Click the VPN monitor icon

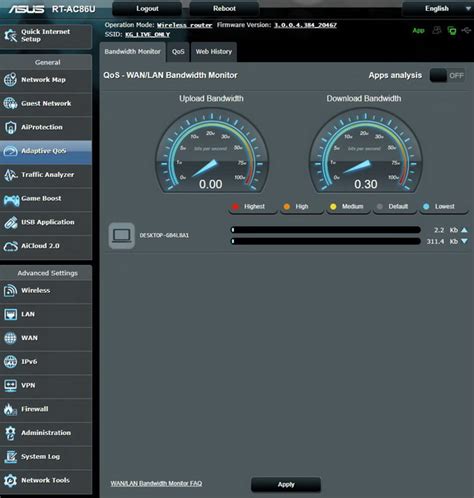(10, 385)
